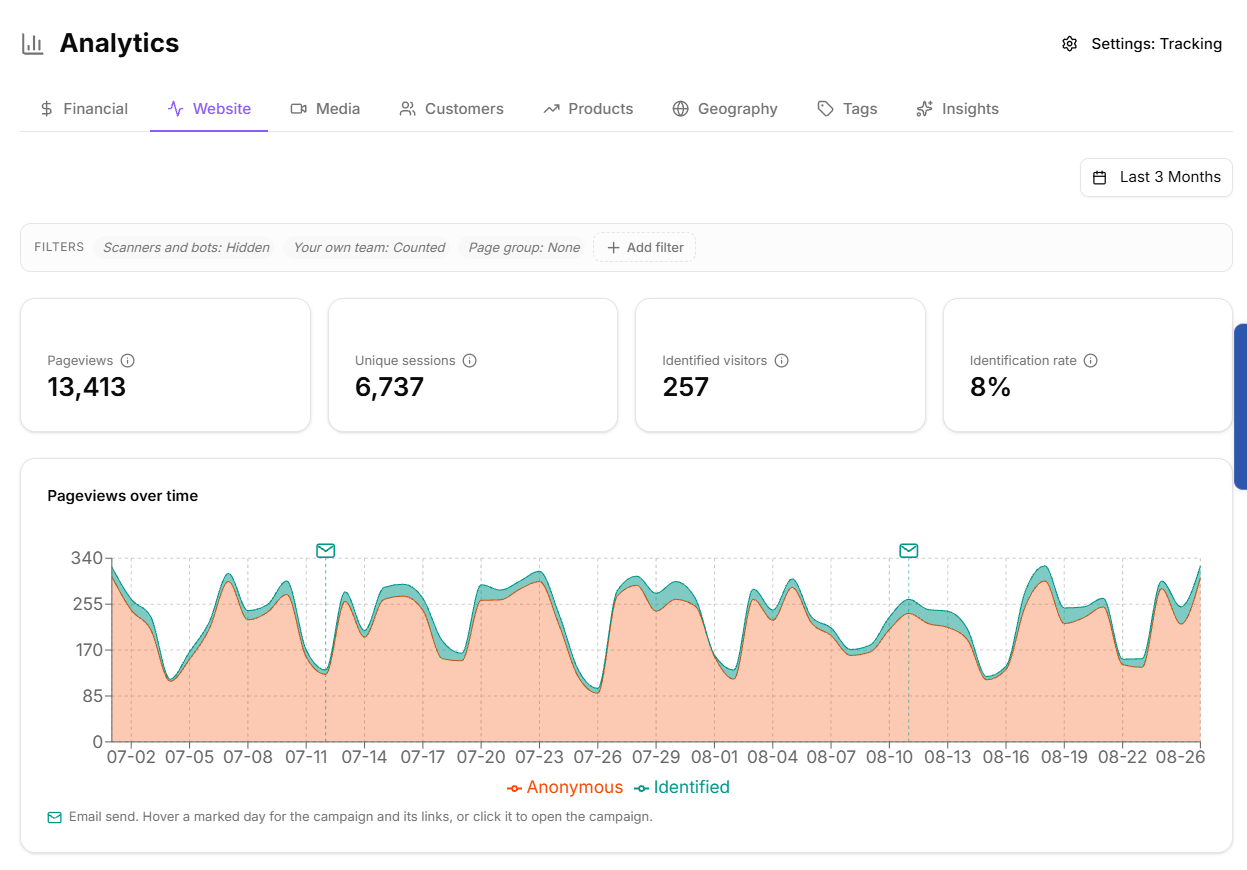The height and width of the screenshot is (870, 1247).
Task: Edit the Your own team: Counted filter
Action: (x=369, y=248)
